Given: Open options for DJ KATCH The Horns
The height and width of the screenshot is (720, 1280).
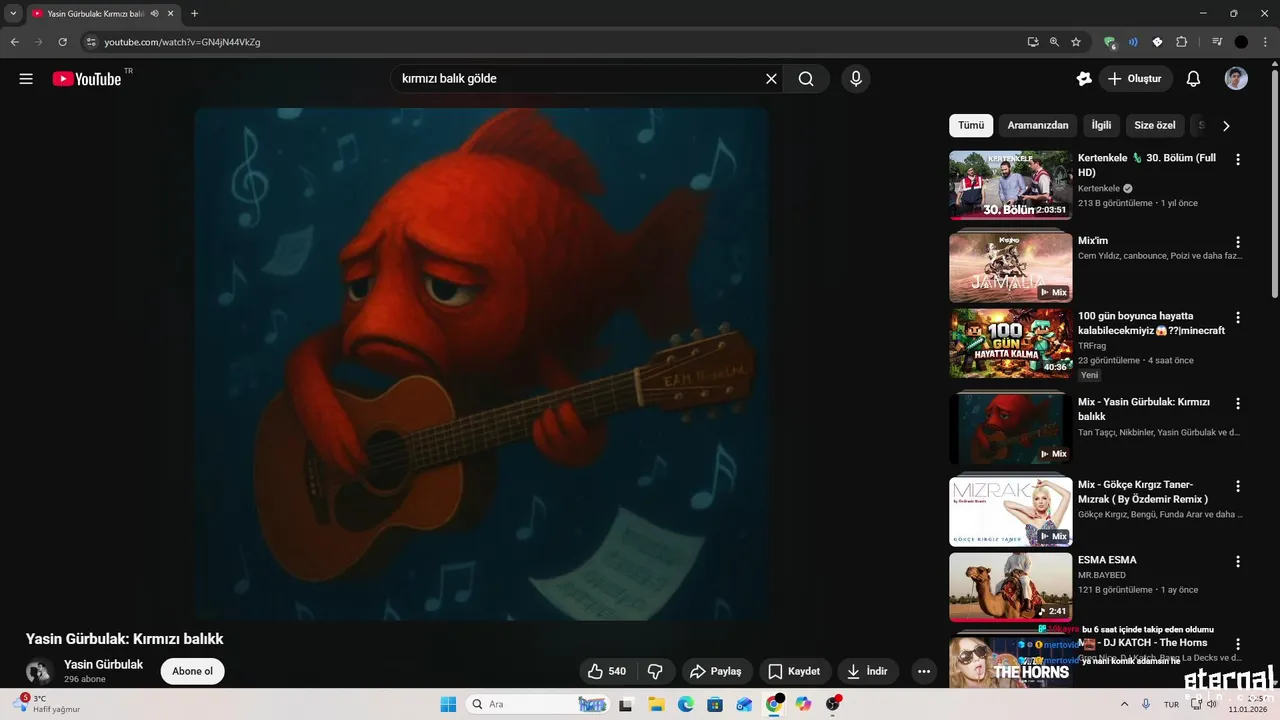Looking at the screenshot, I should tap(1238, 644).
